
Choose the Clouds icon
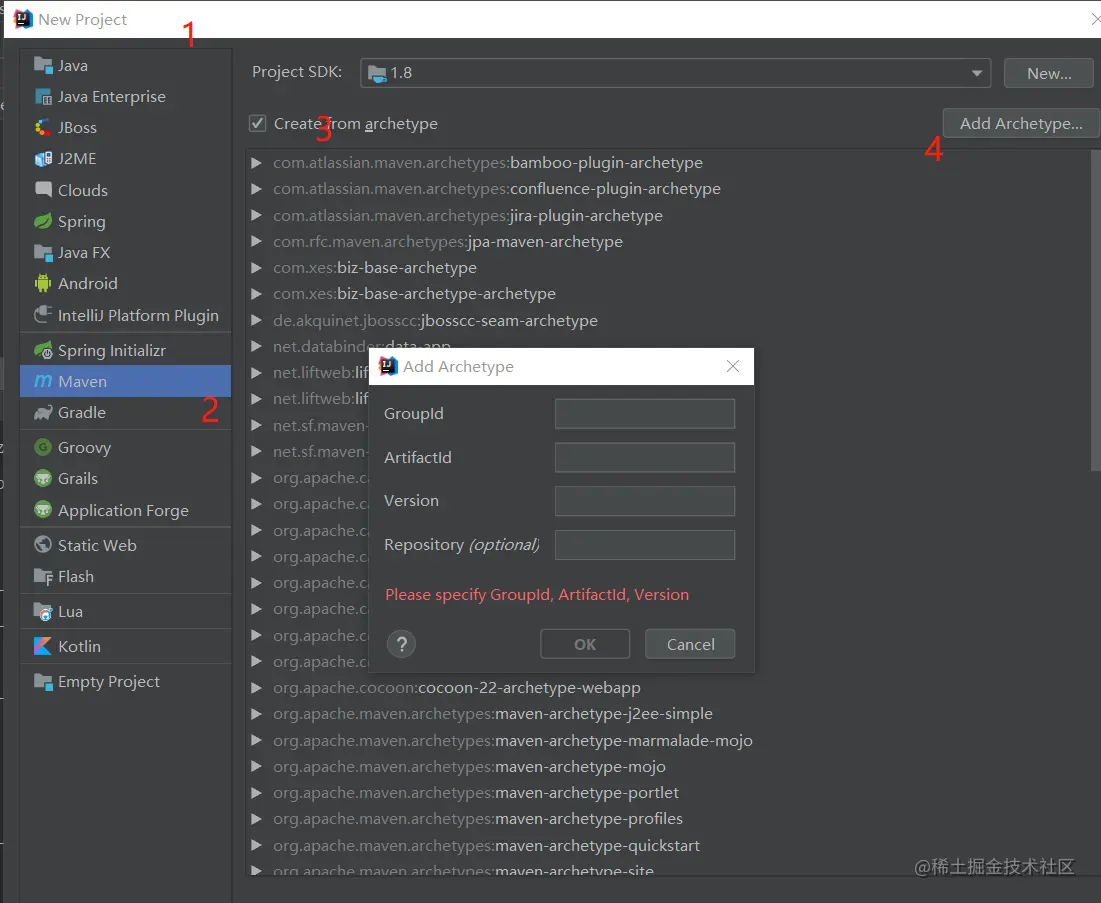(x=44, y=190)
